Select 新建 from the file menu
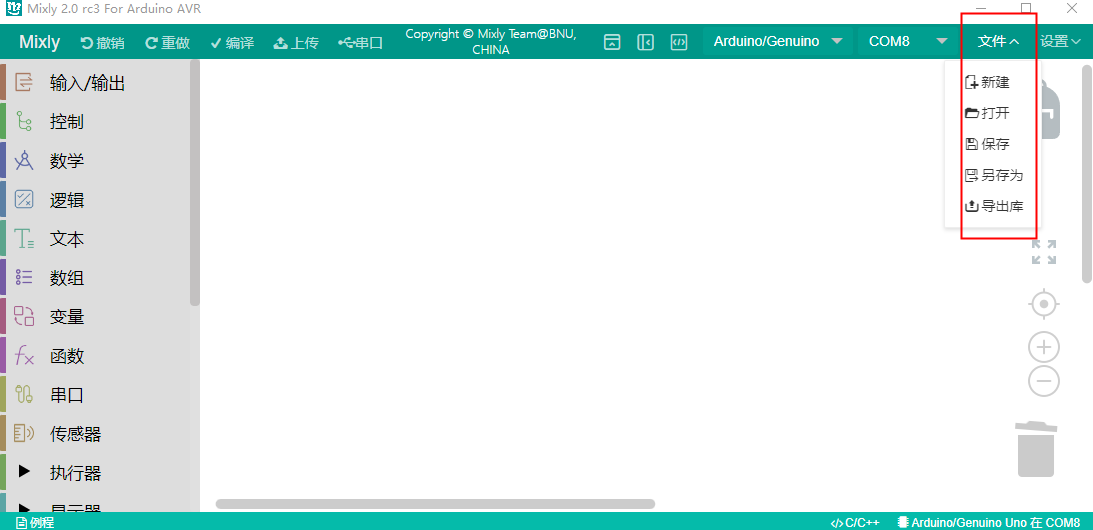 (x=987, y=83)
